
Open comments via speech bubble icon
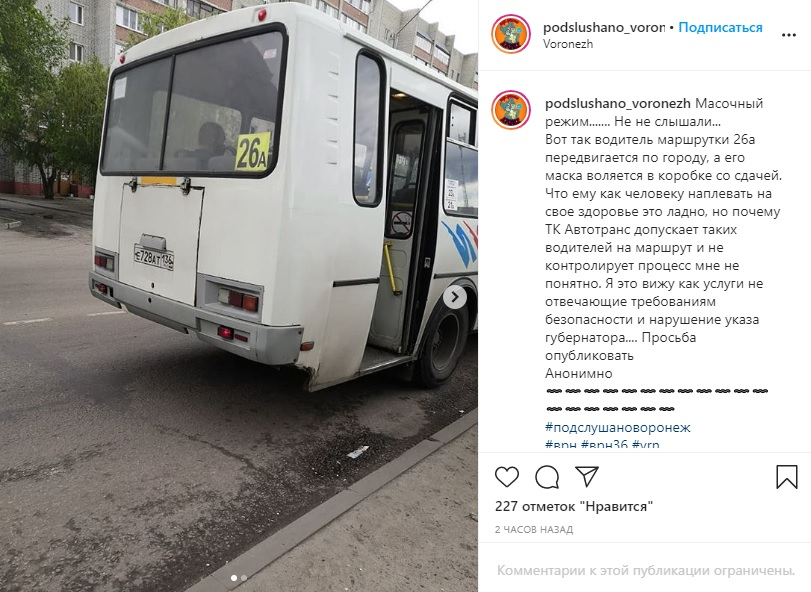(x=547, y=477)
